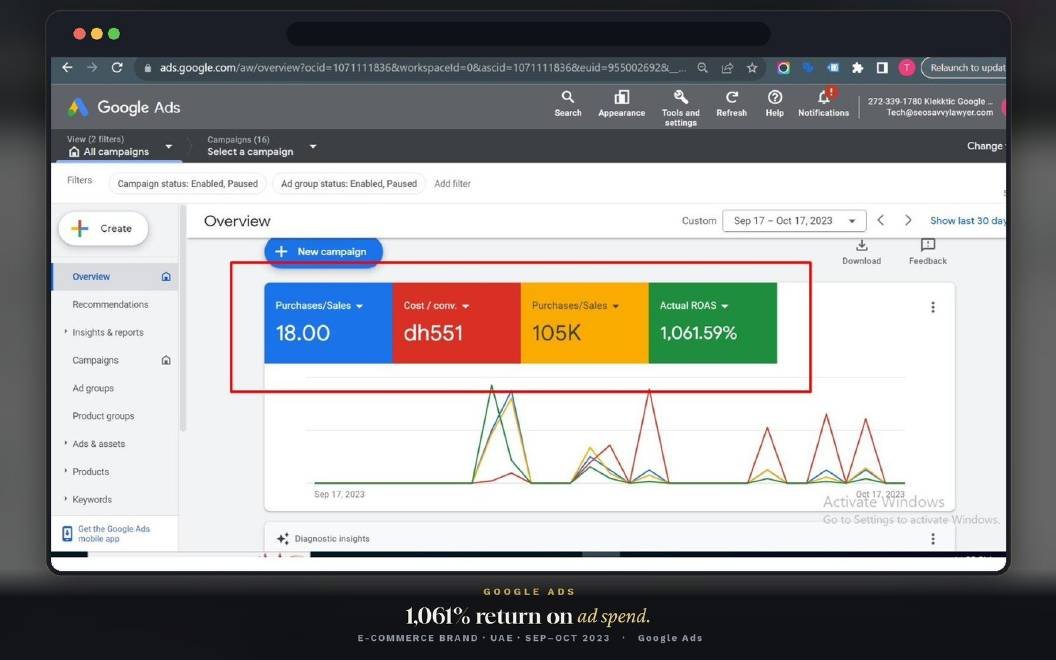Open Campaigns in sidebar

point(96,360)
